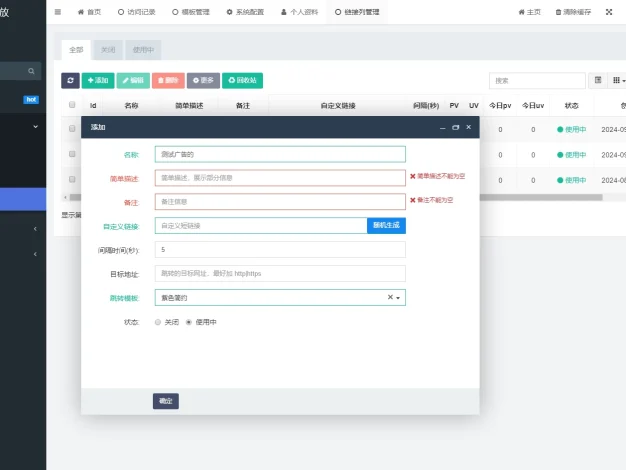Click the 间隔时间(秒) input field
The image size is (626, 470).
(280, 250)
